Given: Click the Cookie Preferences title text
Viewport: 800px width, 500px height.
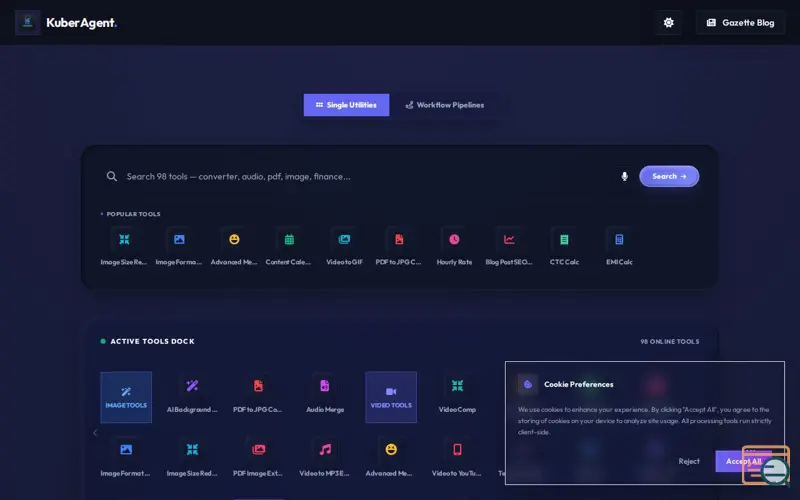Looking at the screenshot, I should pyautogui.click(x=579, y=384).
